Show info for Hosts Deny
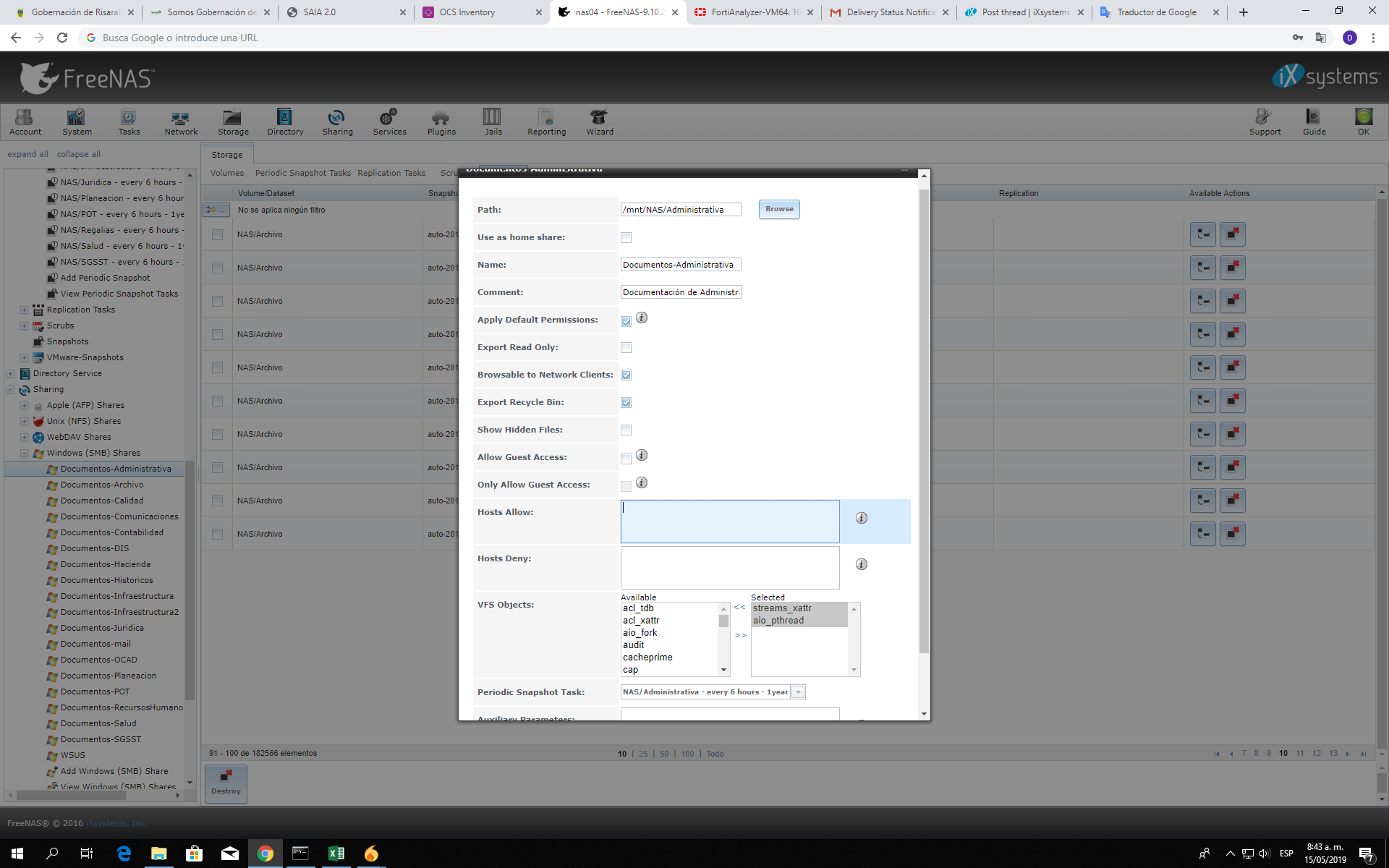This screenshot has height=868, width=1389. click(861, 564)
